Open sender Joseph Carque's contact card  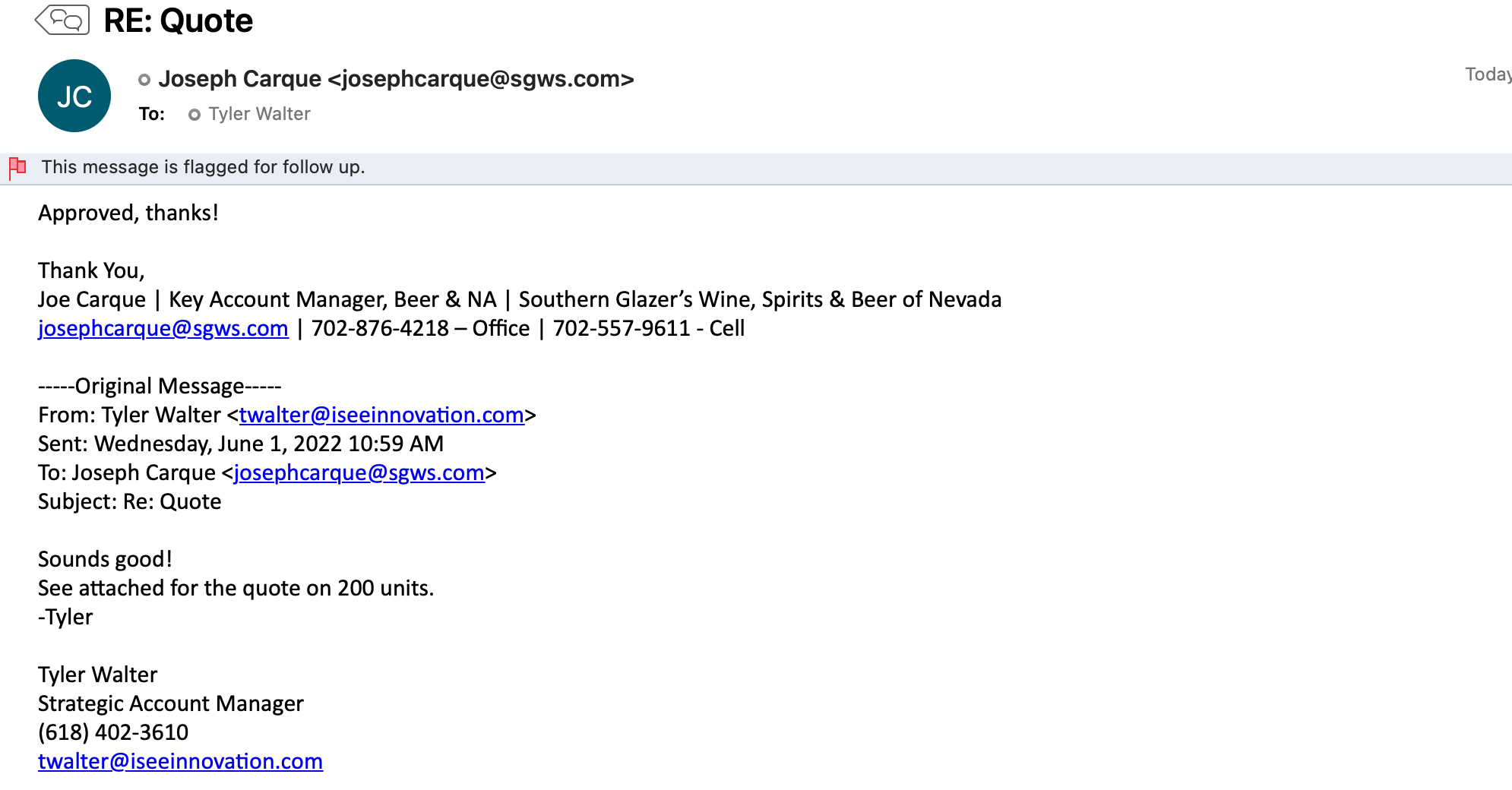click(x=395, y=79)
